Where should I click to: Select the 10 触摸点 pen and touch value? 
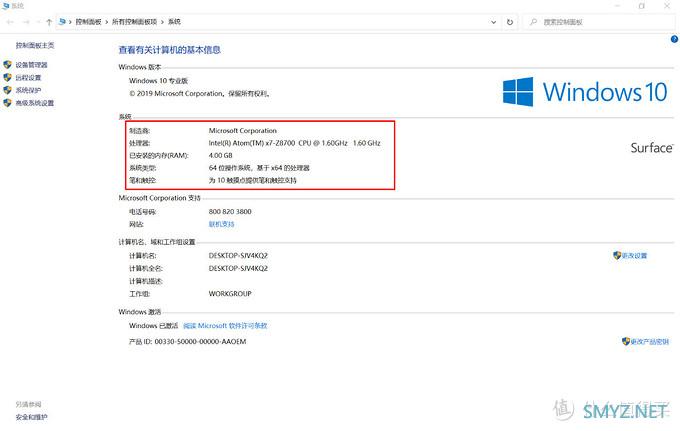pyautogui.click(x=252, y=180)
